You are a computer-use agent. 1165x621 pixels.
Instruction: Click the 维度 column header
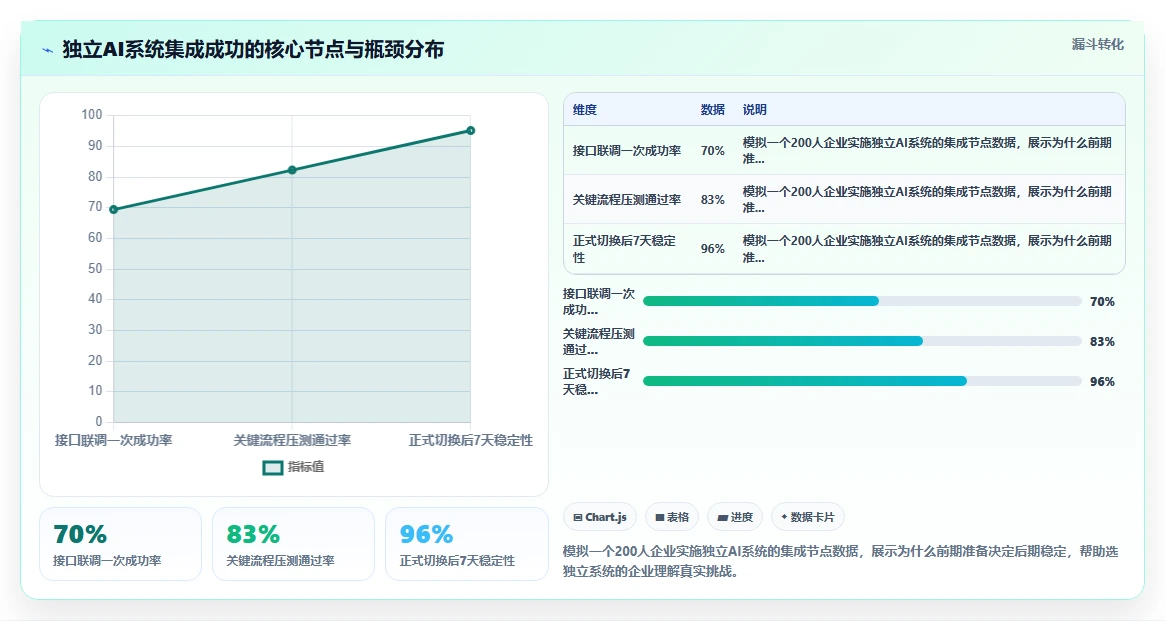[x=585, y=110]
